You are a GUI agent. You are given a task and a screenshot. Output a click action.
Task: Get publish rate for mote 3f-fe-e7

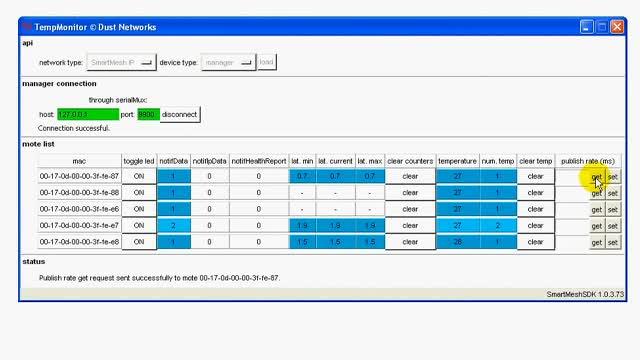click(x=596, y=226)
